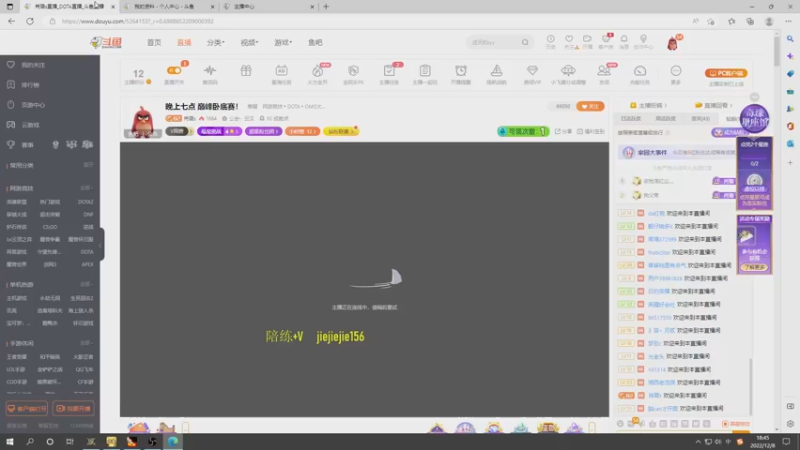Open the flame icon with NEW badge

(317, 70)
